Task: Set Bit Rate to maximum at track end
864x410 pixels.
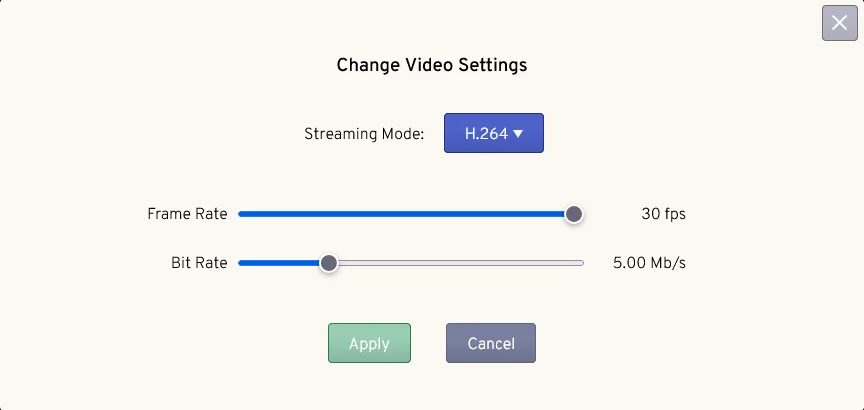Action: pyautogui.click(x=582, y=263)
